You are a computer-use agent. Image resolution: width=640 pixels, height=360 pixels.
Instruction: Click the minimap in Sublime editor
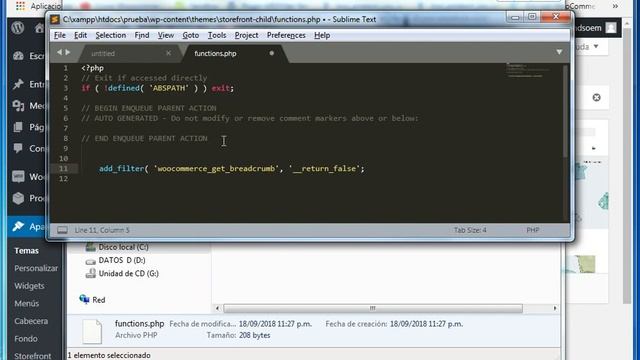(529, 70)
